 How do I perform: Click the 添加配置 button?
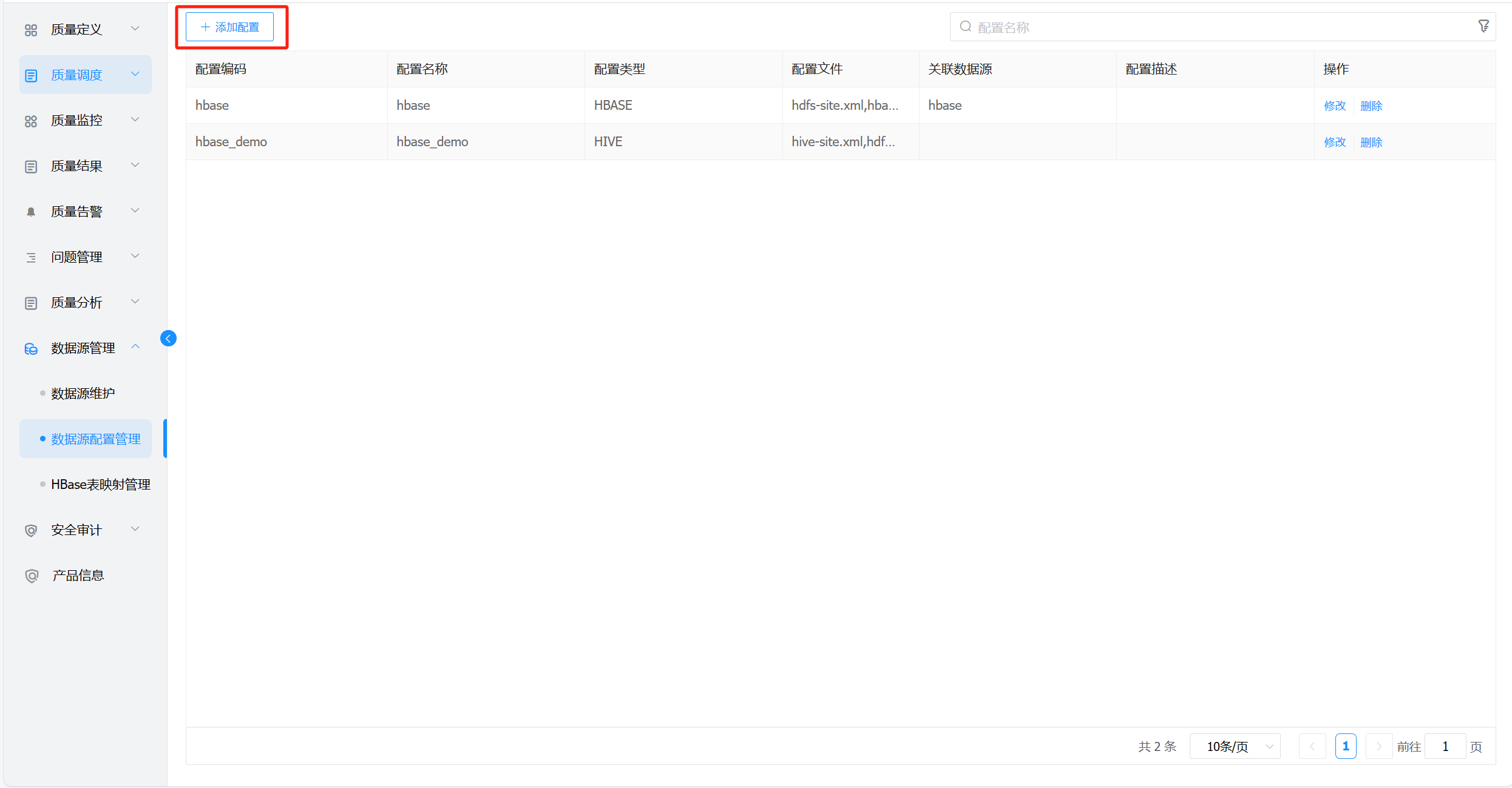pos(229,27)
